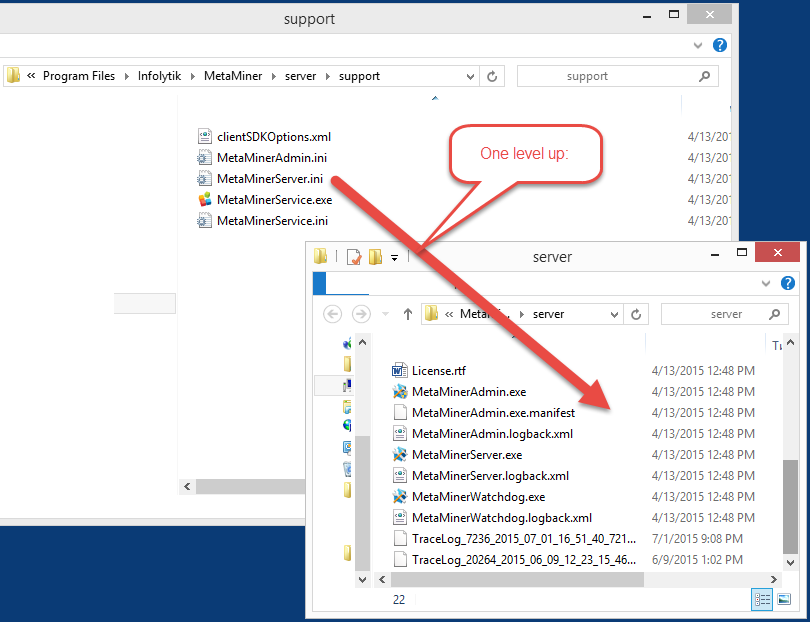The height and width of the screenshot is (622, 810).
Task: Switch to Large icons view in server window
Action: (784, 599)
